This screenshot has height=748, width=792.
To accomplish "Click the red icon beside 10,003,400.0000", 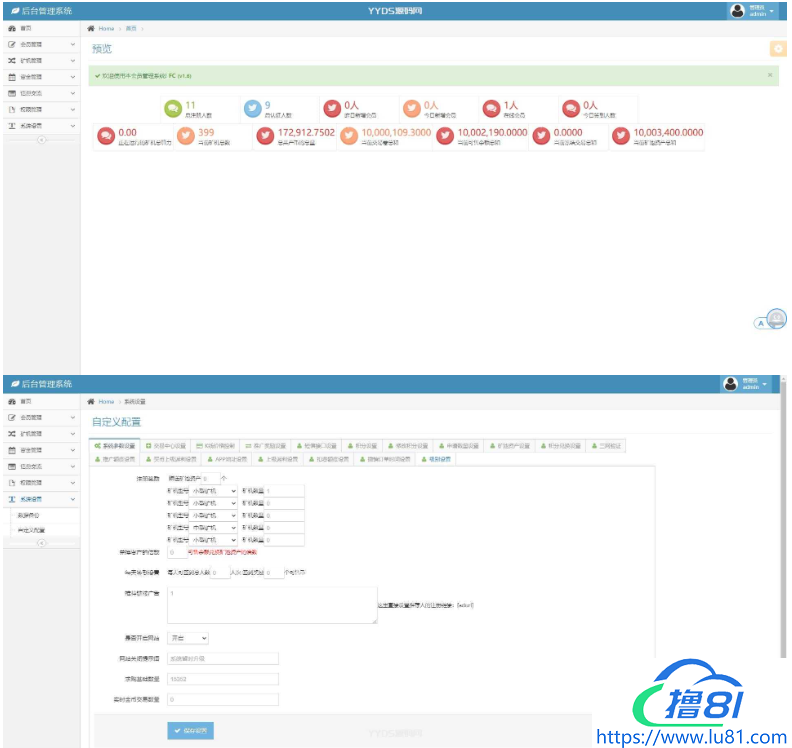I will pos(621,137).
